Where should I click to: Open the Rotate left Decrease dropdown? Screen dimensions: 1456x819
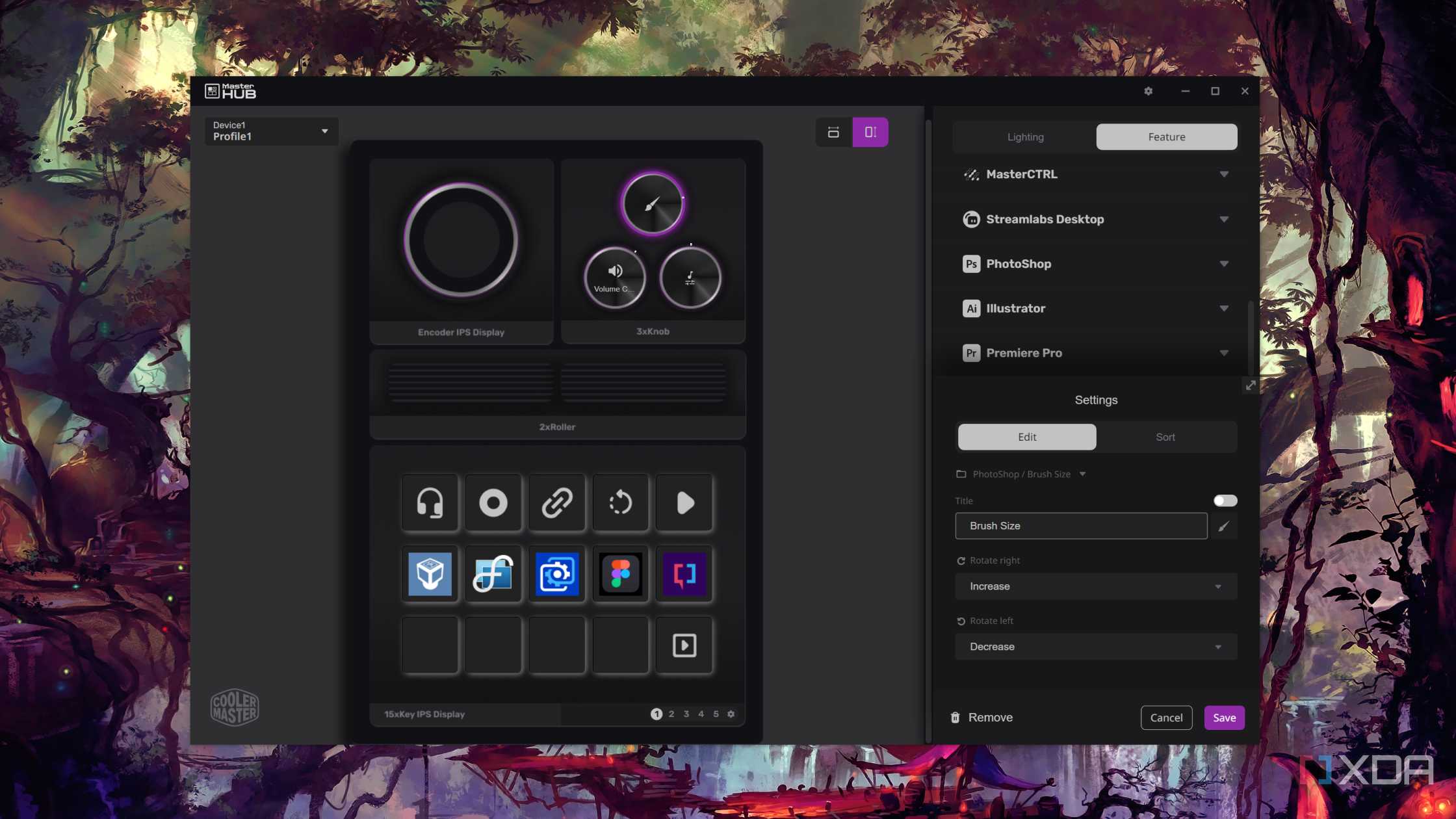click(1096, 647)
